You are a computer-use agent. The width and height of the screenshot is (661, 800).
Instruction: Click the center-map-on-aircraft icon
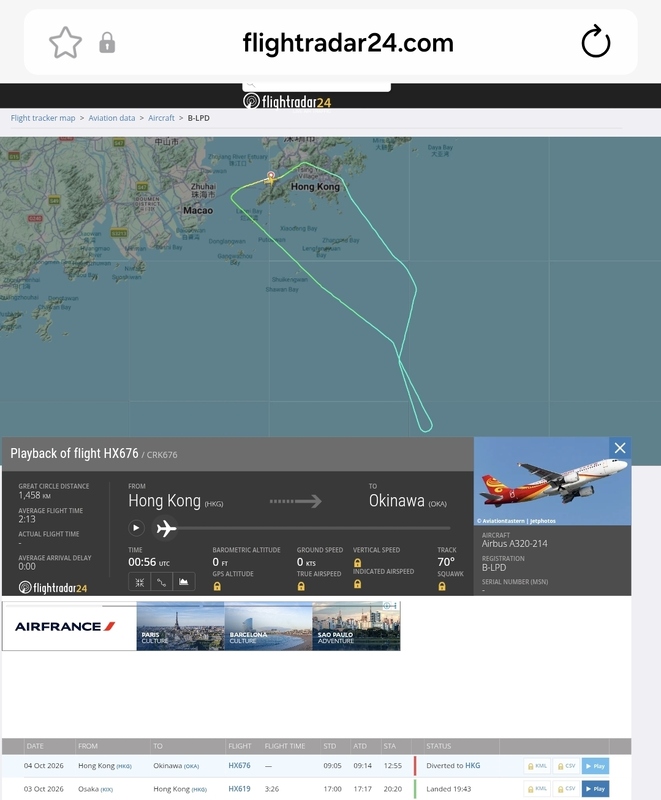pyautogui.click(x=139, y=582)
